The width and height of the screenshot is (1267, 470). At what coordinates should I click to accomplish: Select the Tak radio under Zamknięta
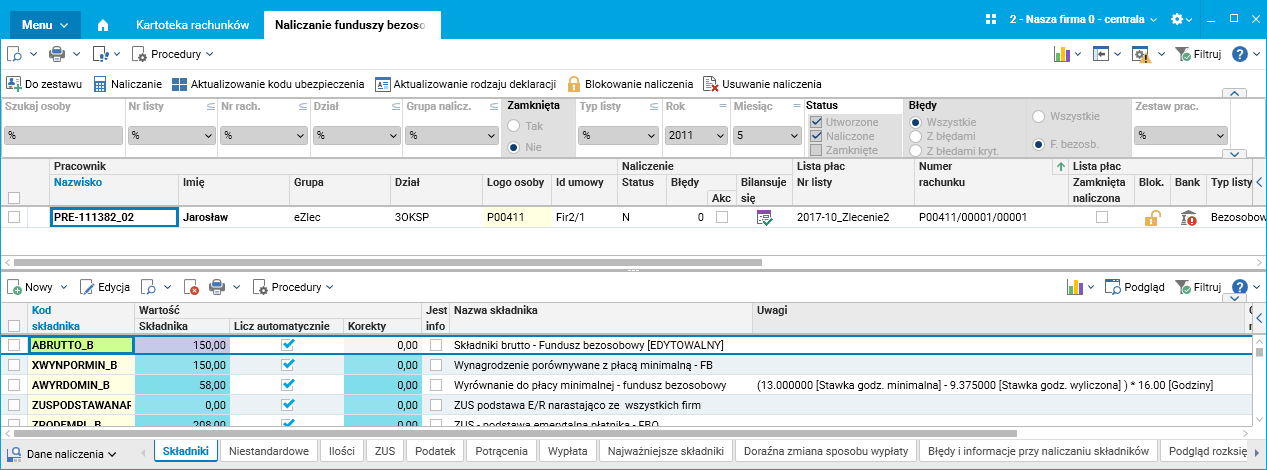[514, 127]
